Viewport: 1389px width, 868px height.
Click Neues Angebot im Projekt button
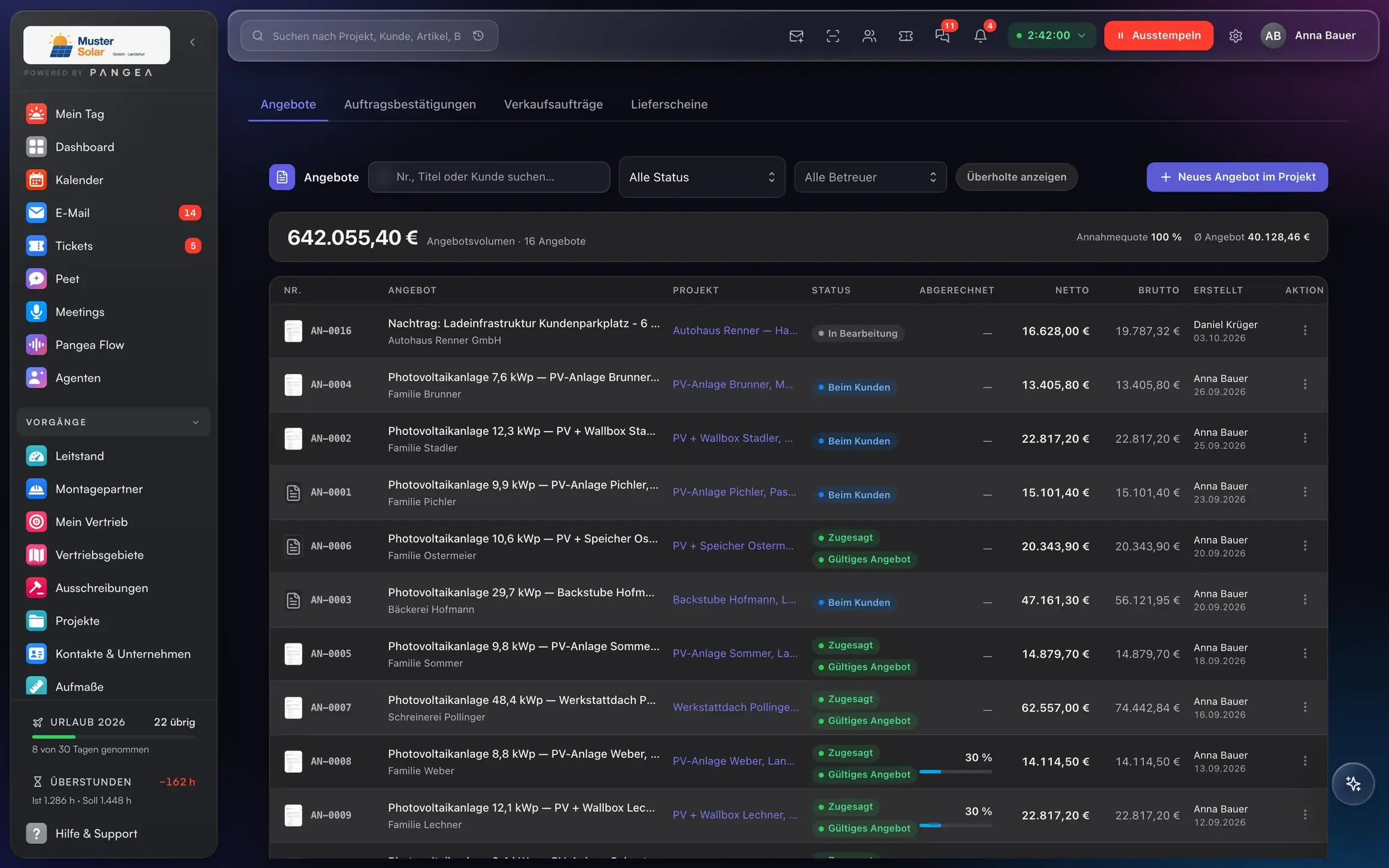pos(1237,177)
